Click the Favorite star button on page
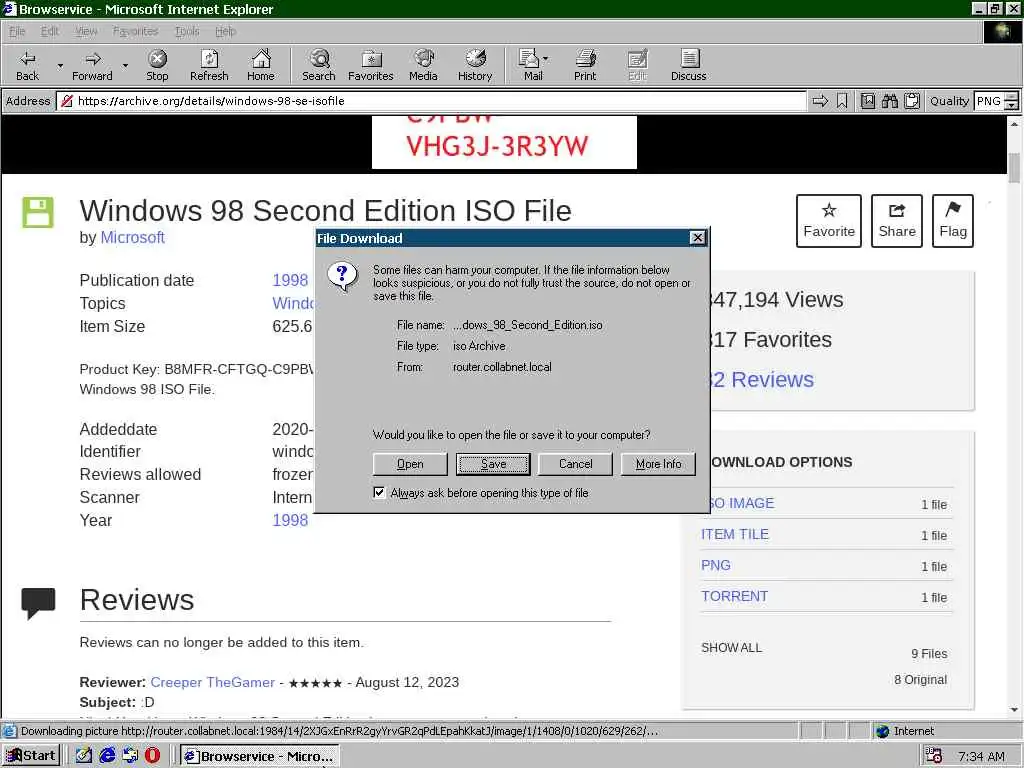 coord(829,221)
